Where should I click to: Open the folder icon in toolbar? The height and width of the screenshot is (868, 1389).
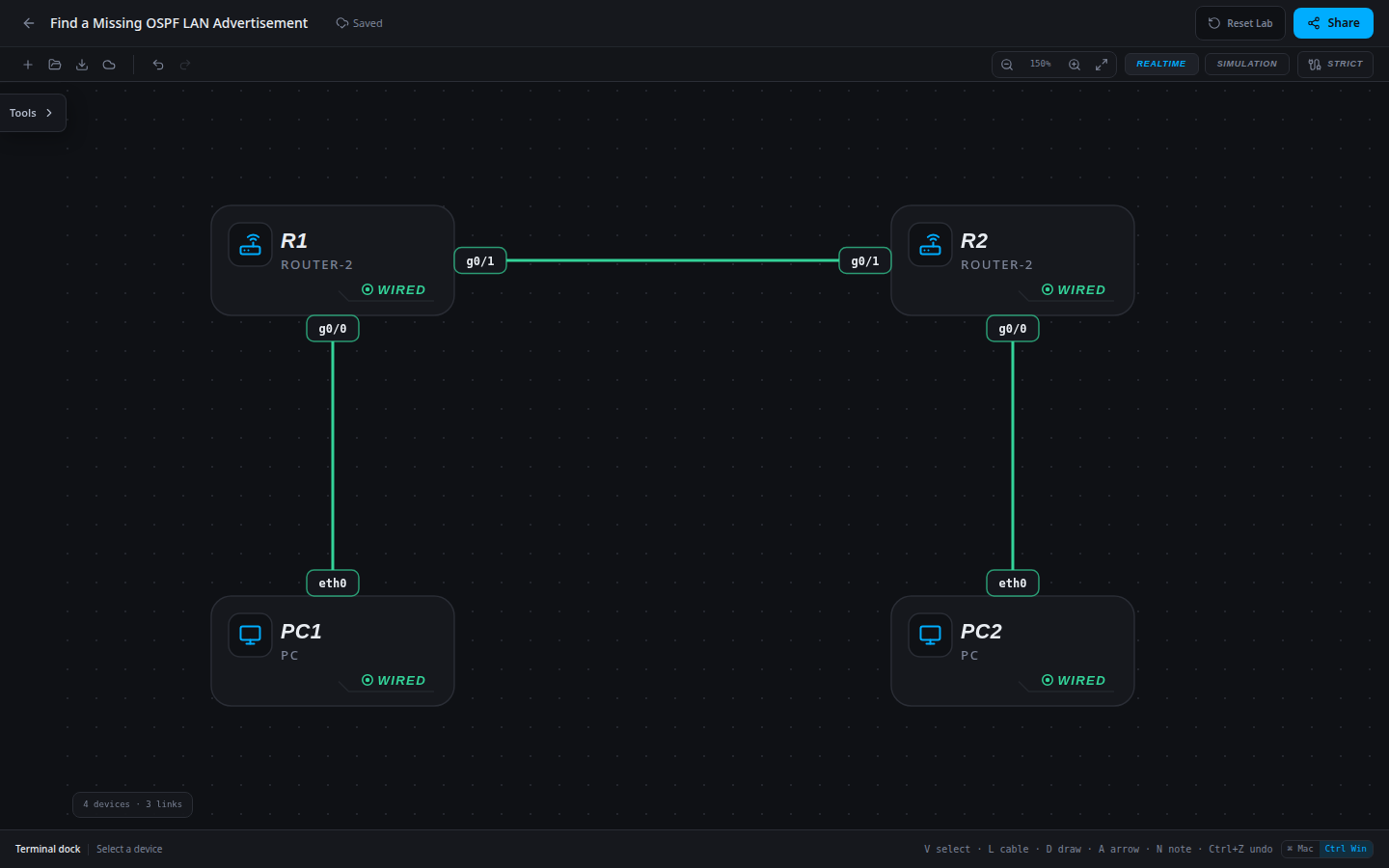(55, 65)
